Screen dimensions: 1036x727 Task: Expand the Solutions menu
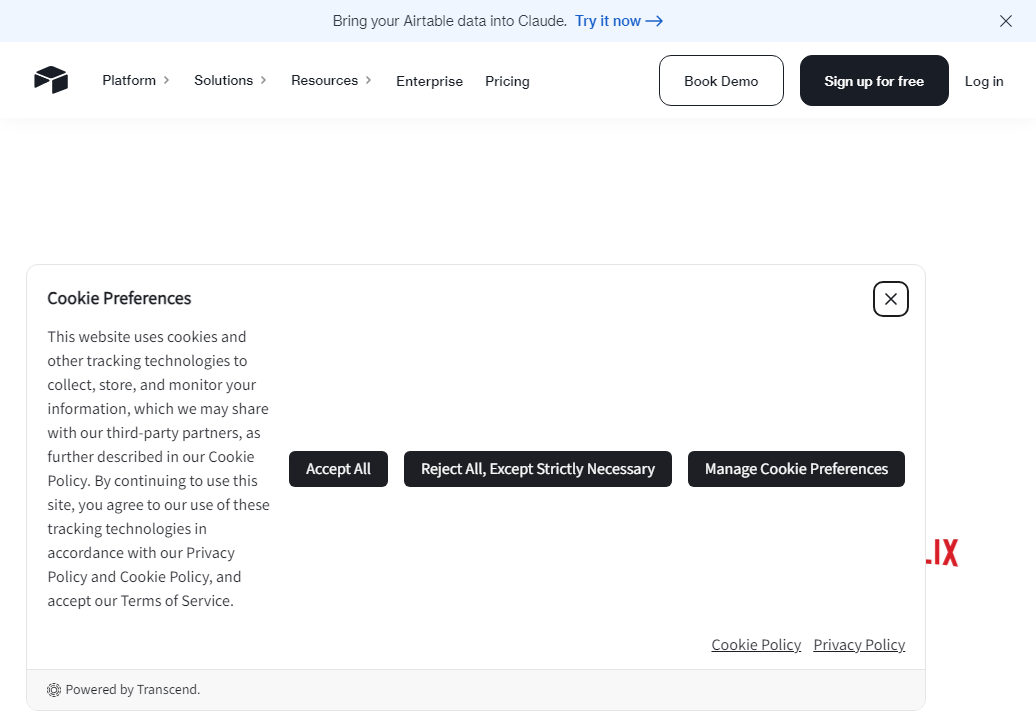click(230, 80)
